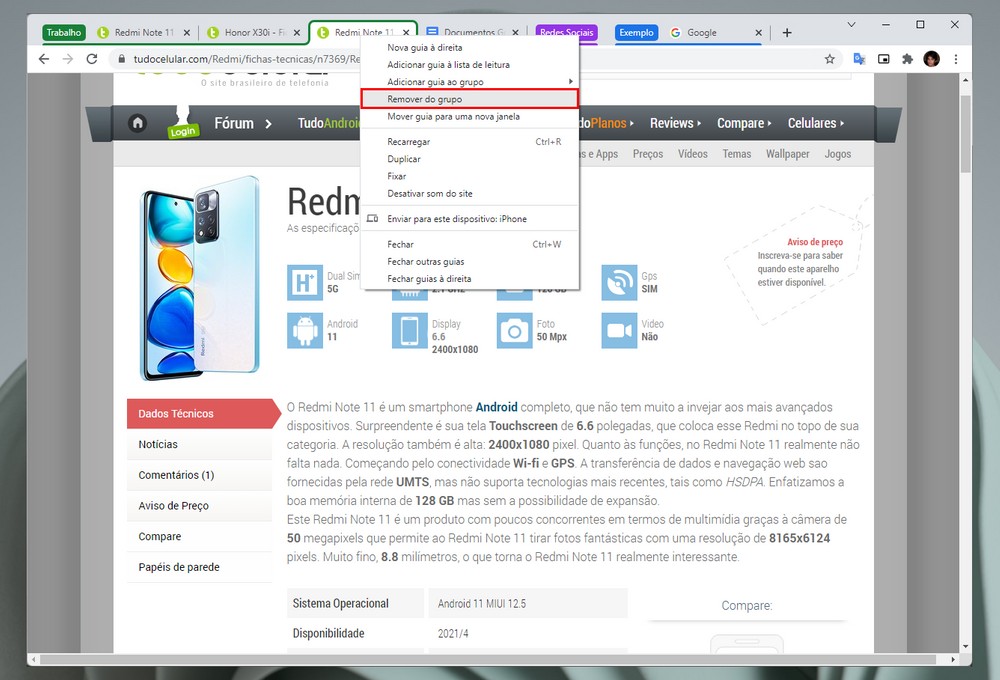
Task: Select Desativar som do site
Action: tap(469, 194)
